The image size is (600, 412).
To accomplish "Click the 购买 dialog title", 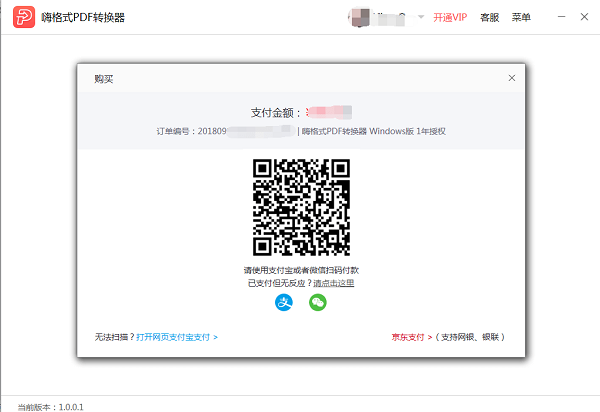I will click(x=104, y=79).
